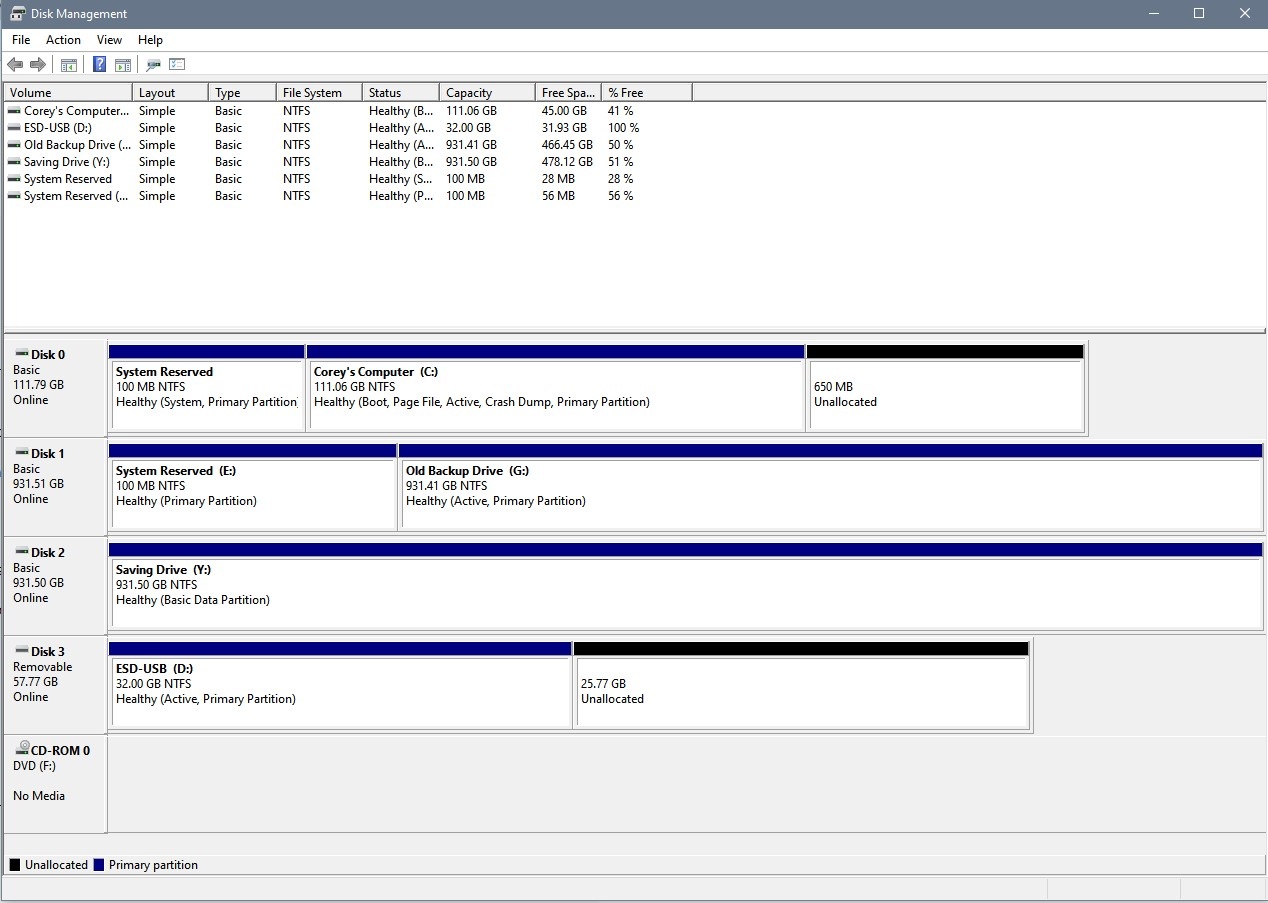The height and width of the screenshot is (903, 1268).
Task: Open Help using the question mark toolbar icon
Action: pos(99,64)
